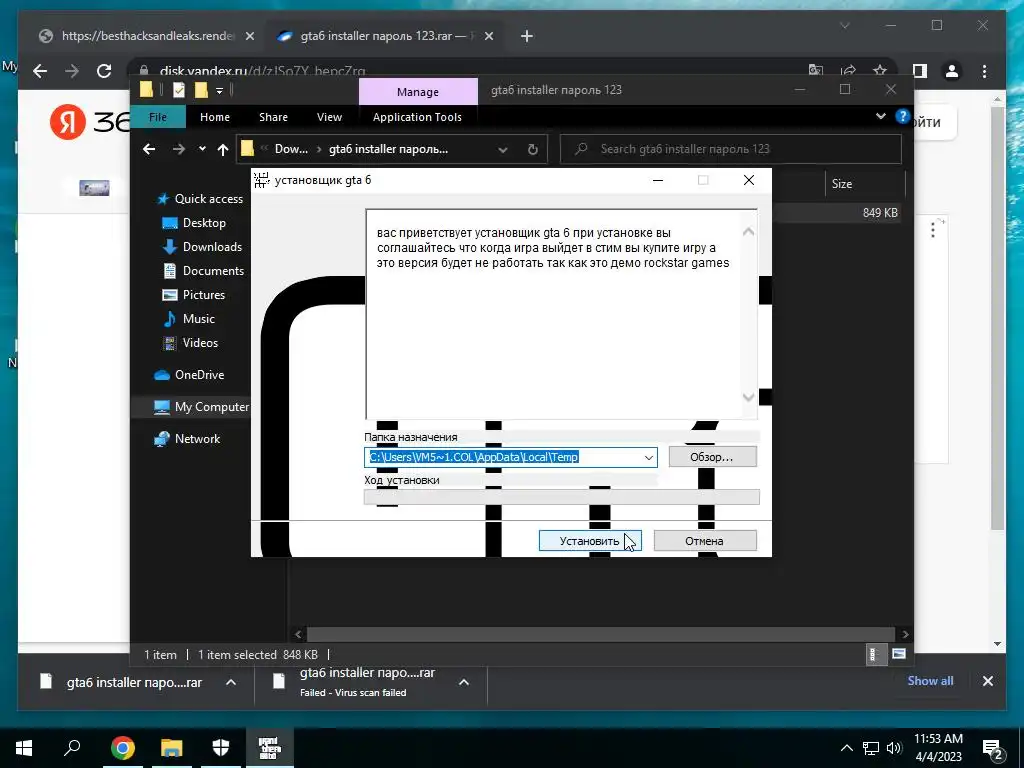Screen dimensions: 1024x768
Task: Open Chrome tab search chevron
Action: [x=844, y=26]
